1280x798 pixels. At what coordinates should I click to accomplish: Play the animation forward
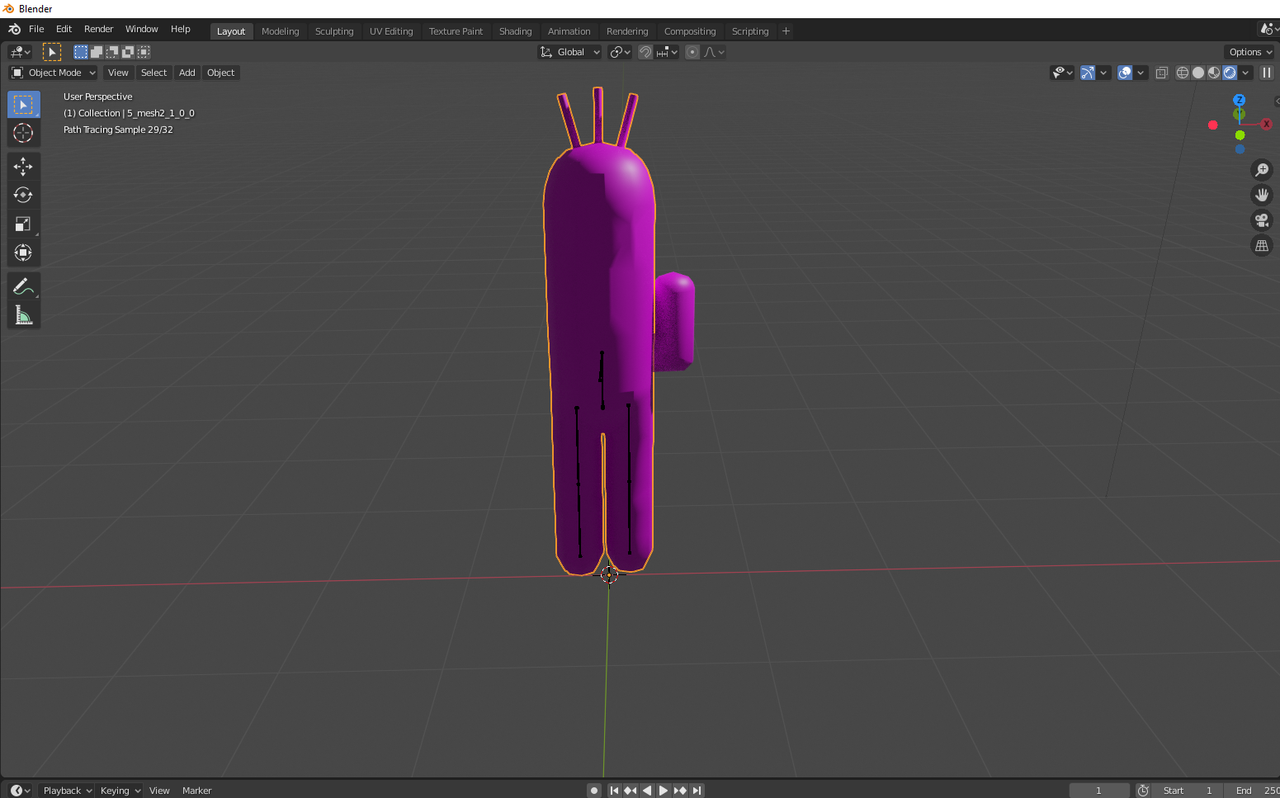pyautogui.click(x=663, y=790)
